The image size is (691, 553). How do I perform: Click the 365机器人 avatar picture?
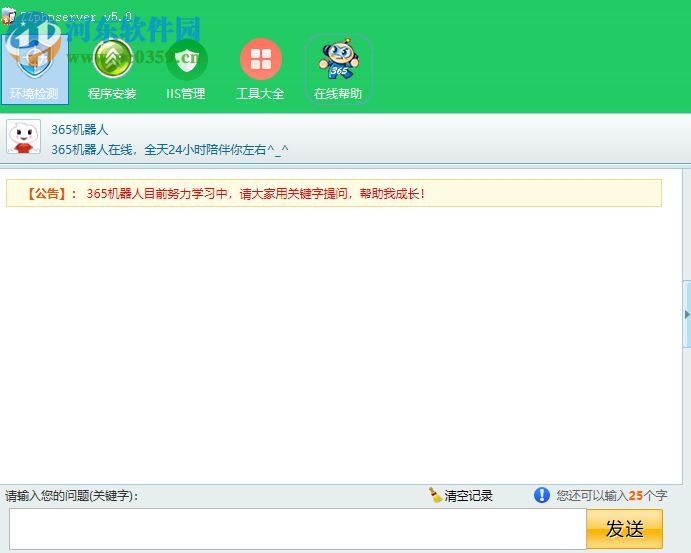24,137
